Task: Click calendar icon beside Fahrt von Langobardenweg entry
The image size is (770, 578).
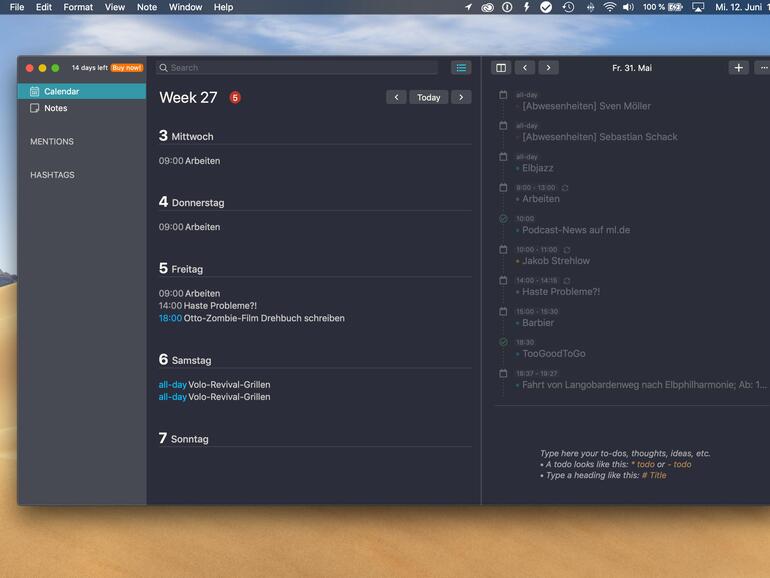Action: 503,373
